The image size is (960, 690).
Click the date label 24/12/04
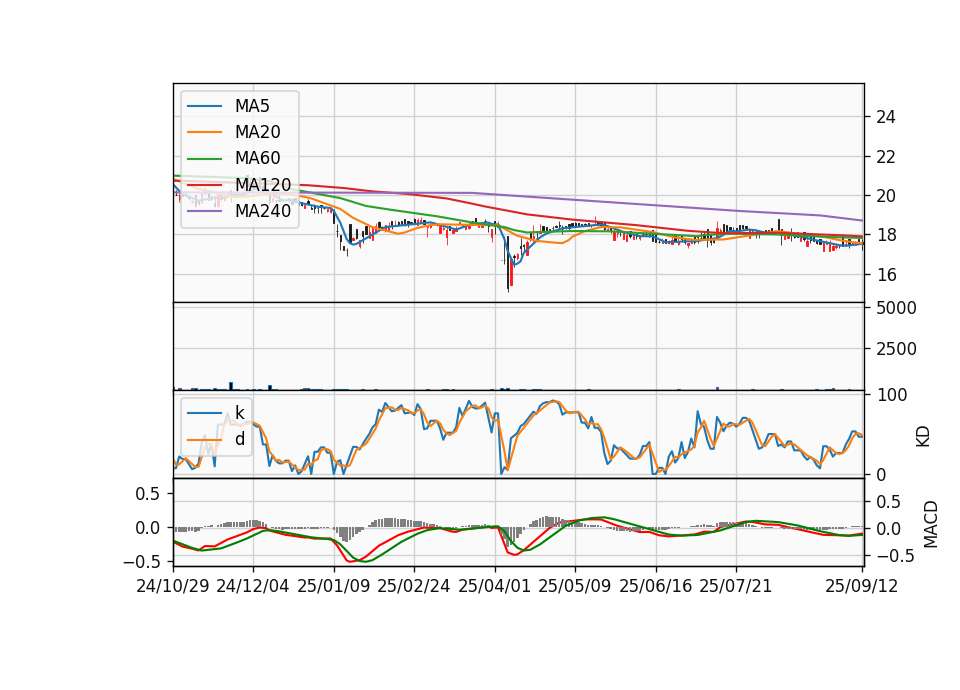(x=253, y=586)
